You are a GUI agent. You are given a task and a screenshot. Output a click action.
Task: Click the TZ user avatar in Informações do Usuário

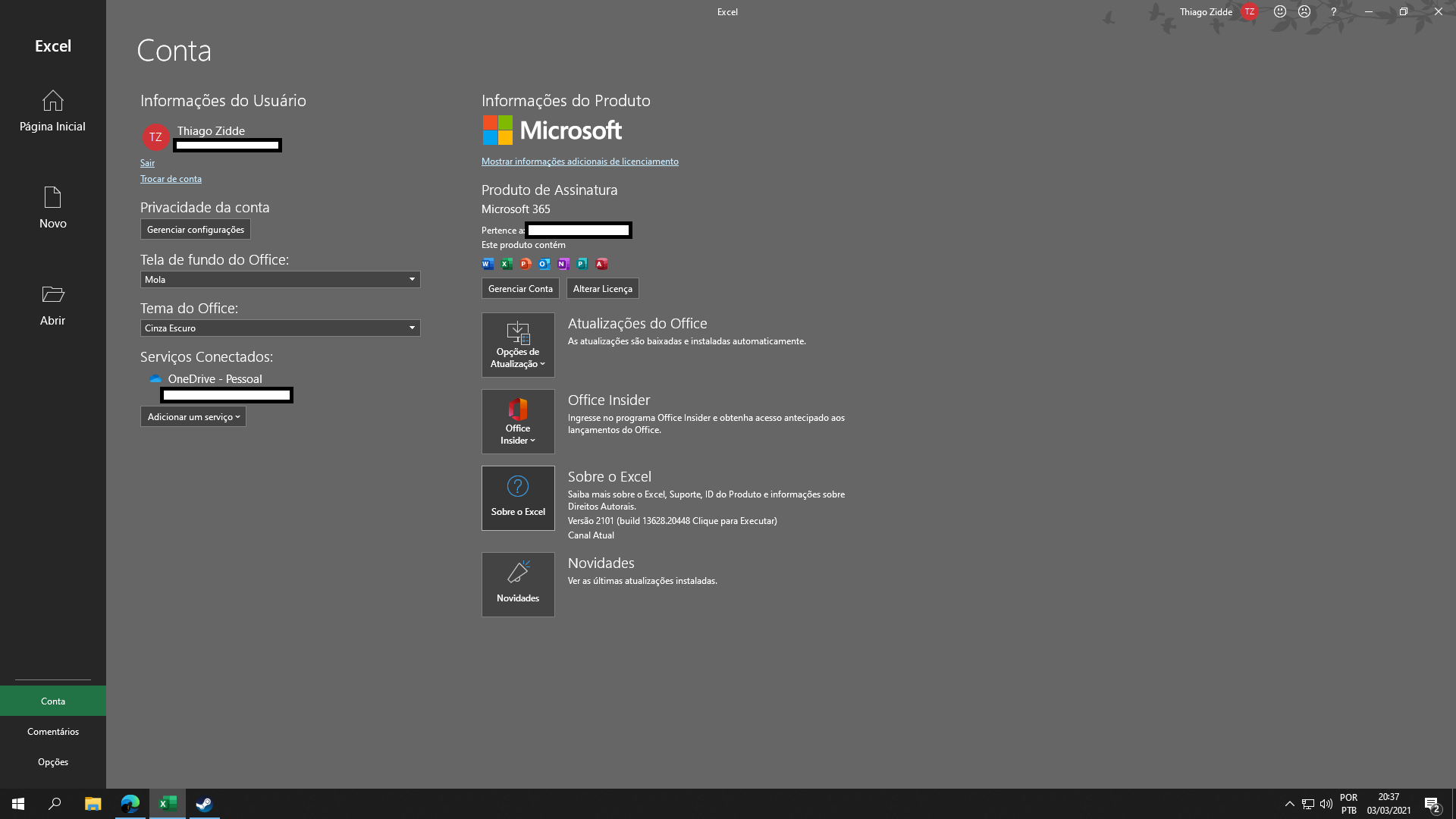[155, 137]
